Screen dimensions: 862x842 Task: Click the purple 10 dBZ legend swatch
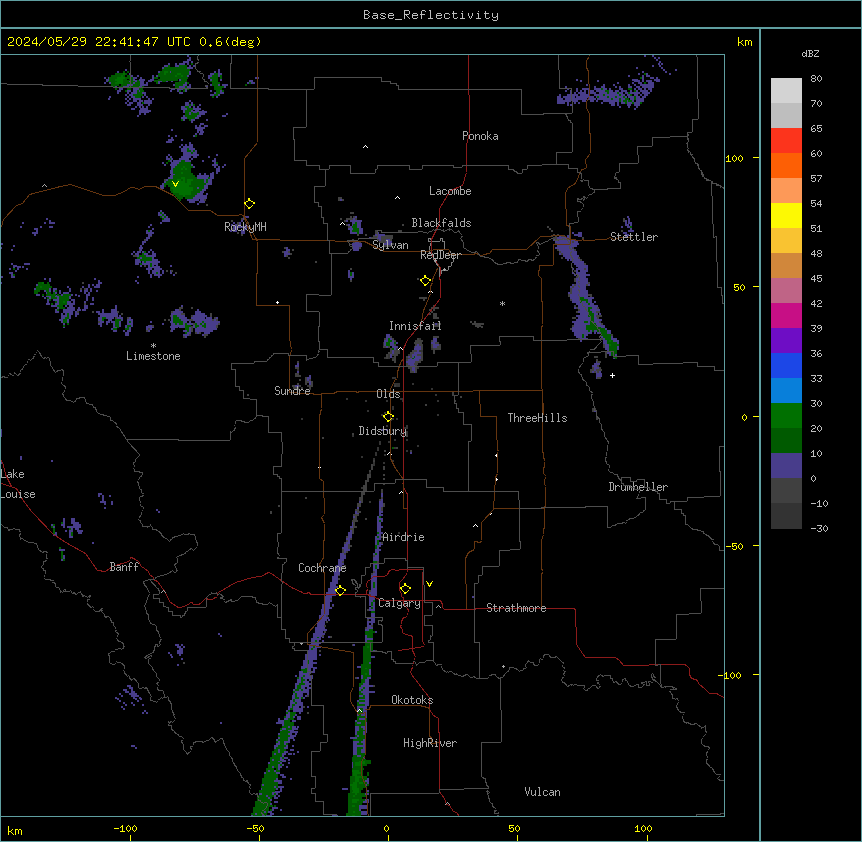[786, 466]
